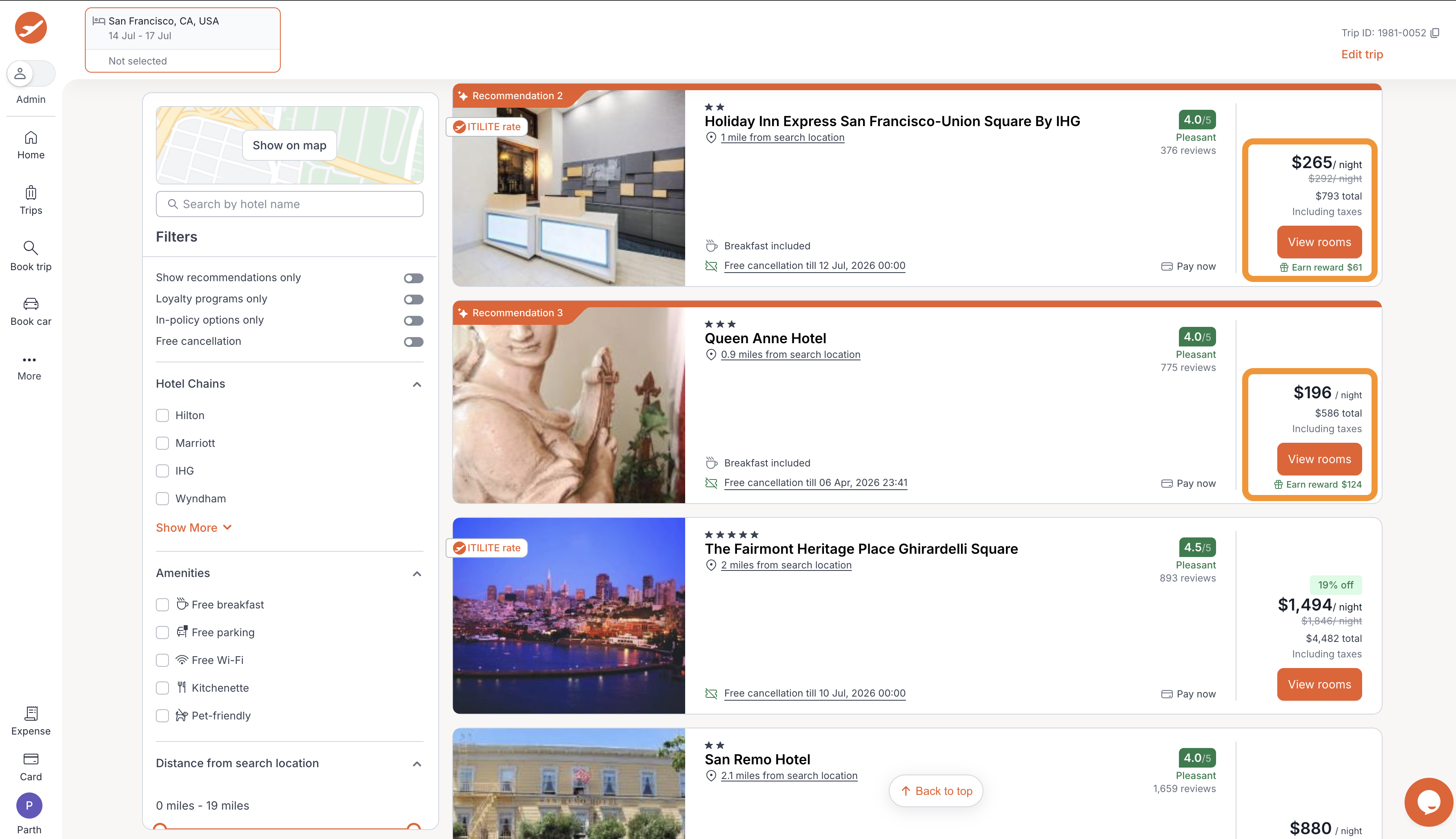Open the Book trip search icon

(x=31, y=249)
